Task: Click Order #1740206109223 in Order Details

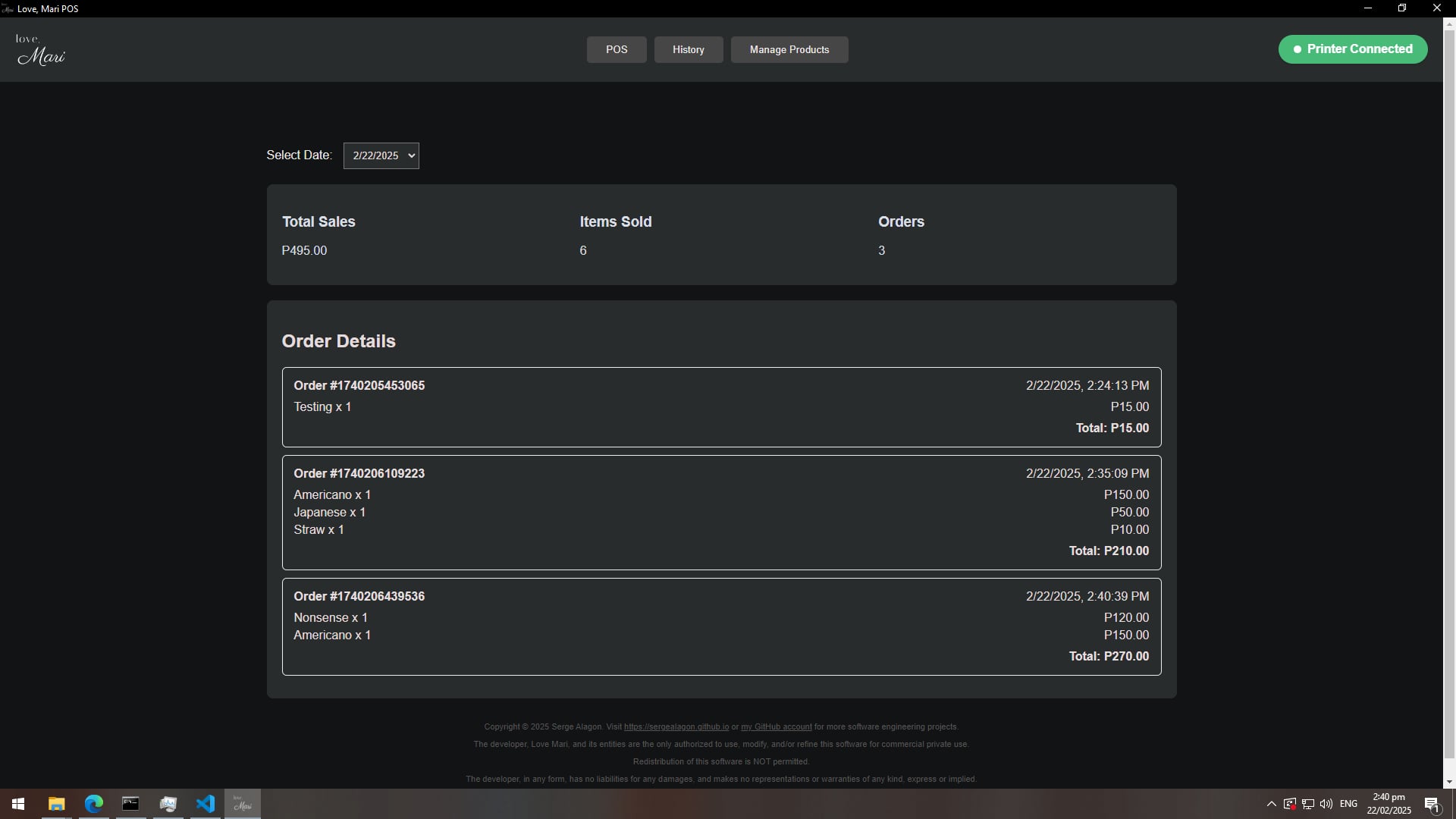Action: pos(359,473)
